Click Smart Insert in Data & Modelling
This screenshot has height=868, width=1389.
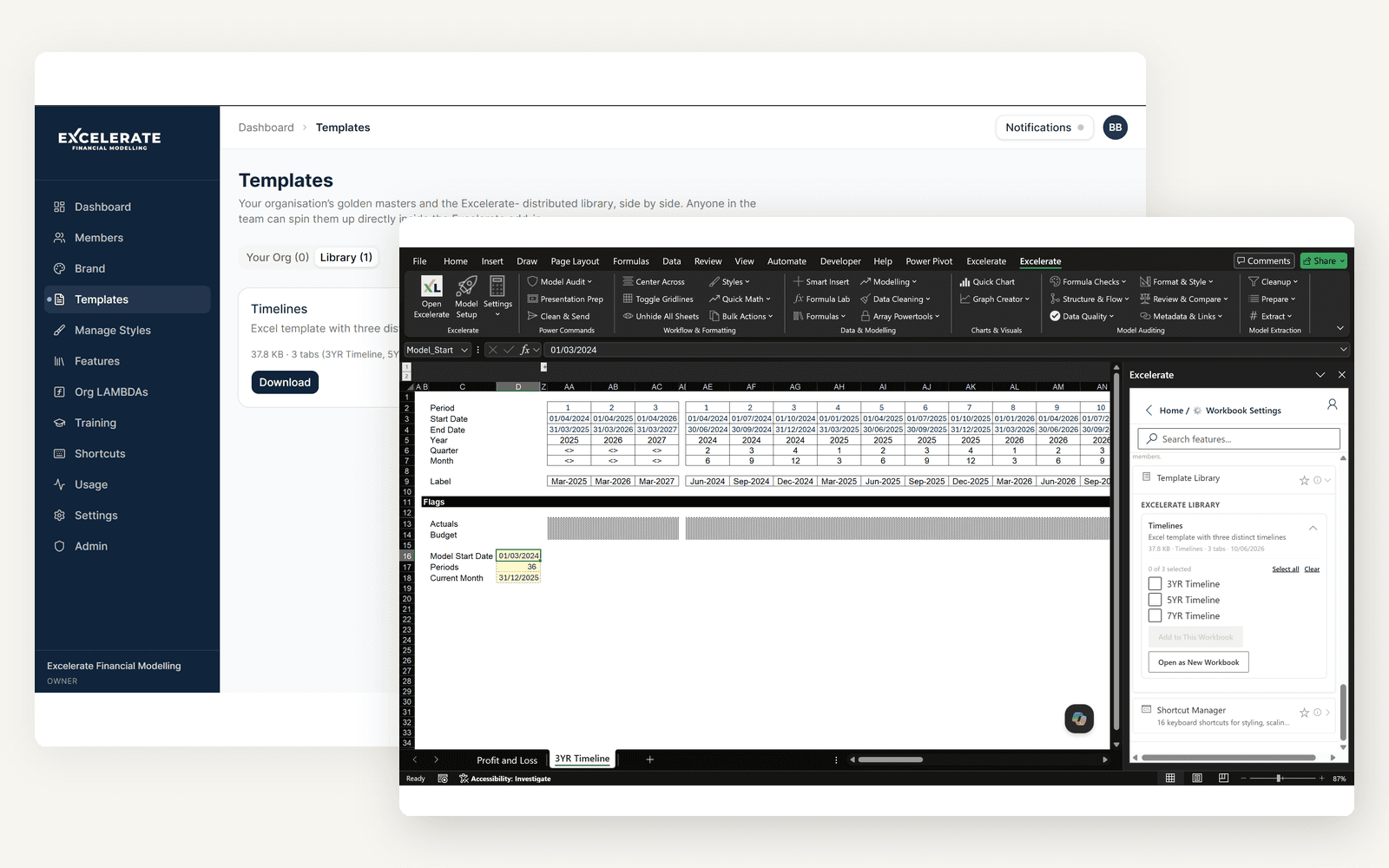click(820, 282)
